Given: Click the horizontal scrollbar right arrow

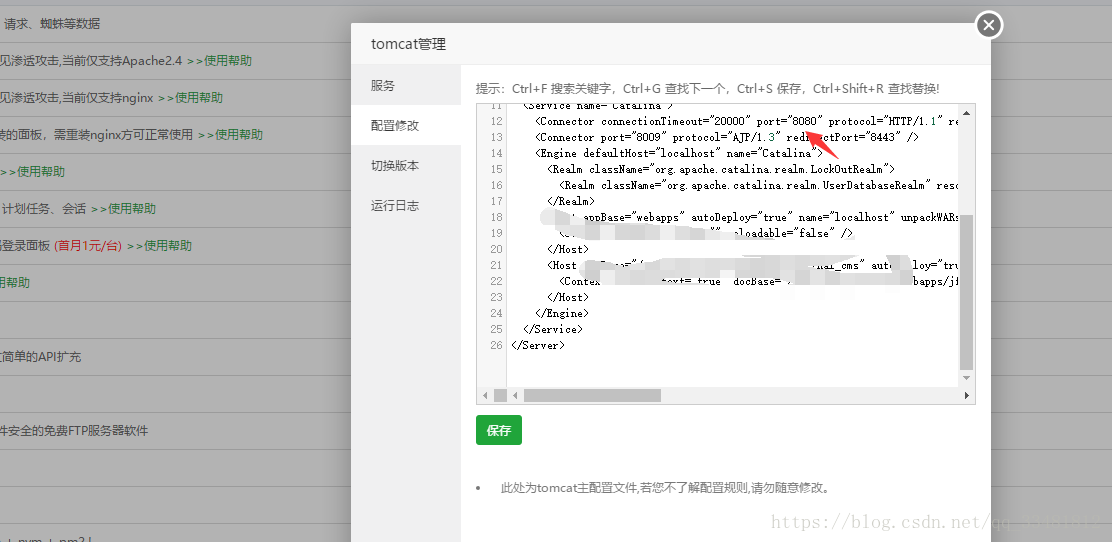Looking at the screenshot, I should click(966, 395).
